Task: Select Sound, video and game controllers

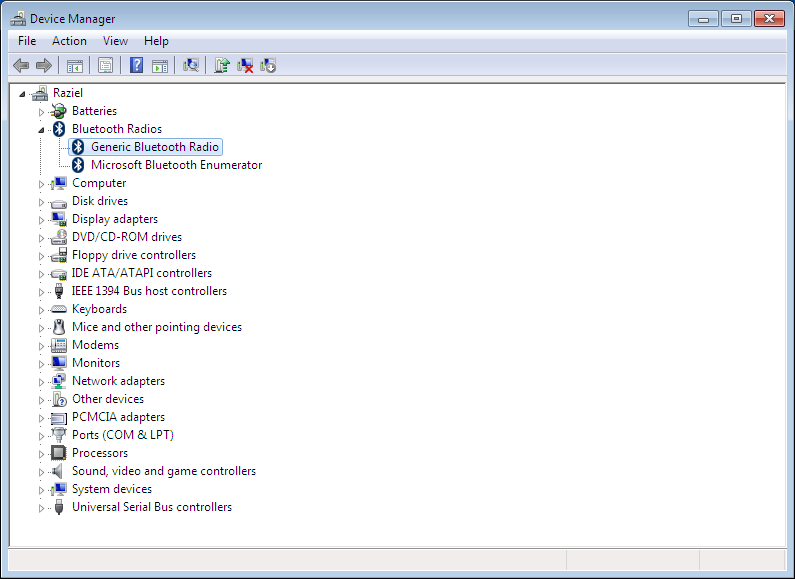Action: [x=163, y=471]
